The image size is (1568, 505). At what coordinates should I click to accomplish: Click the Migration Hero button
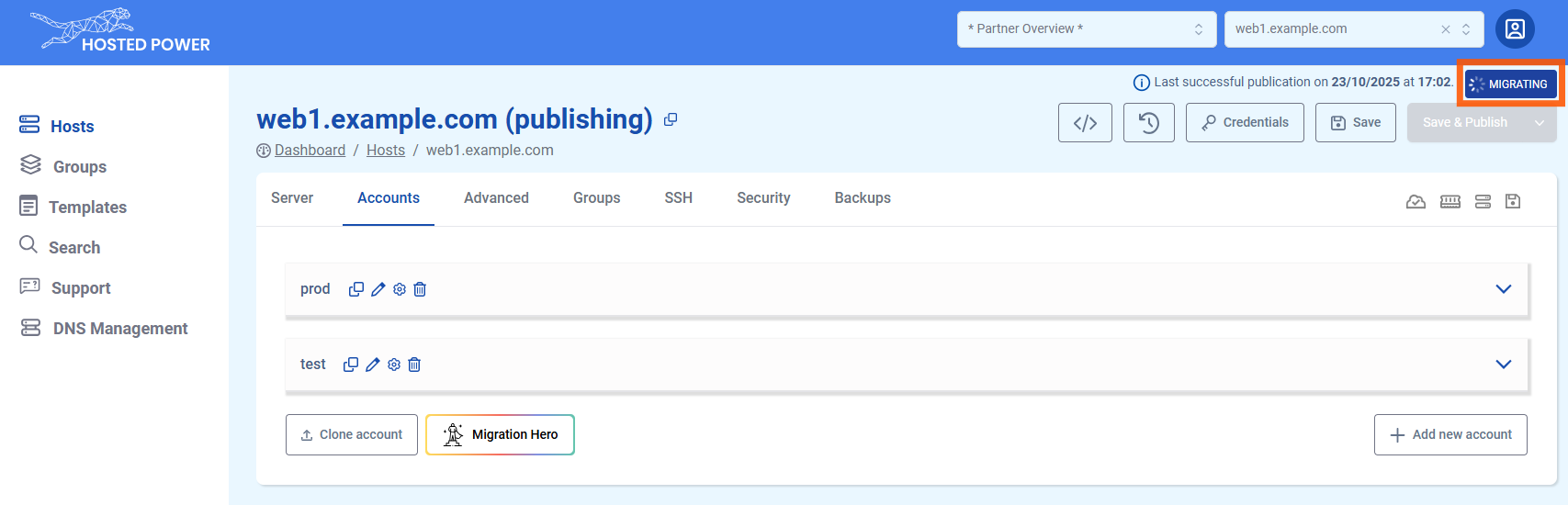coord(500,434)
